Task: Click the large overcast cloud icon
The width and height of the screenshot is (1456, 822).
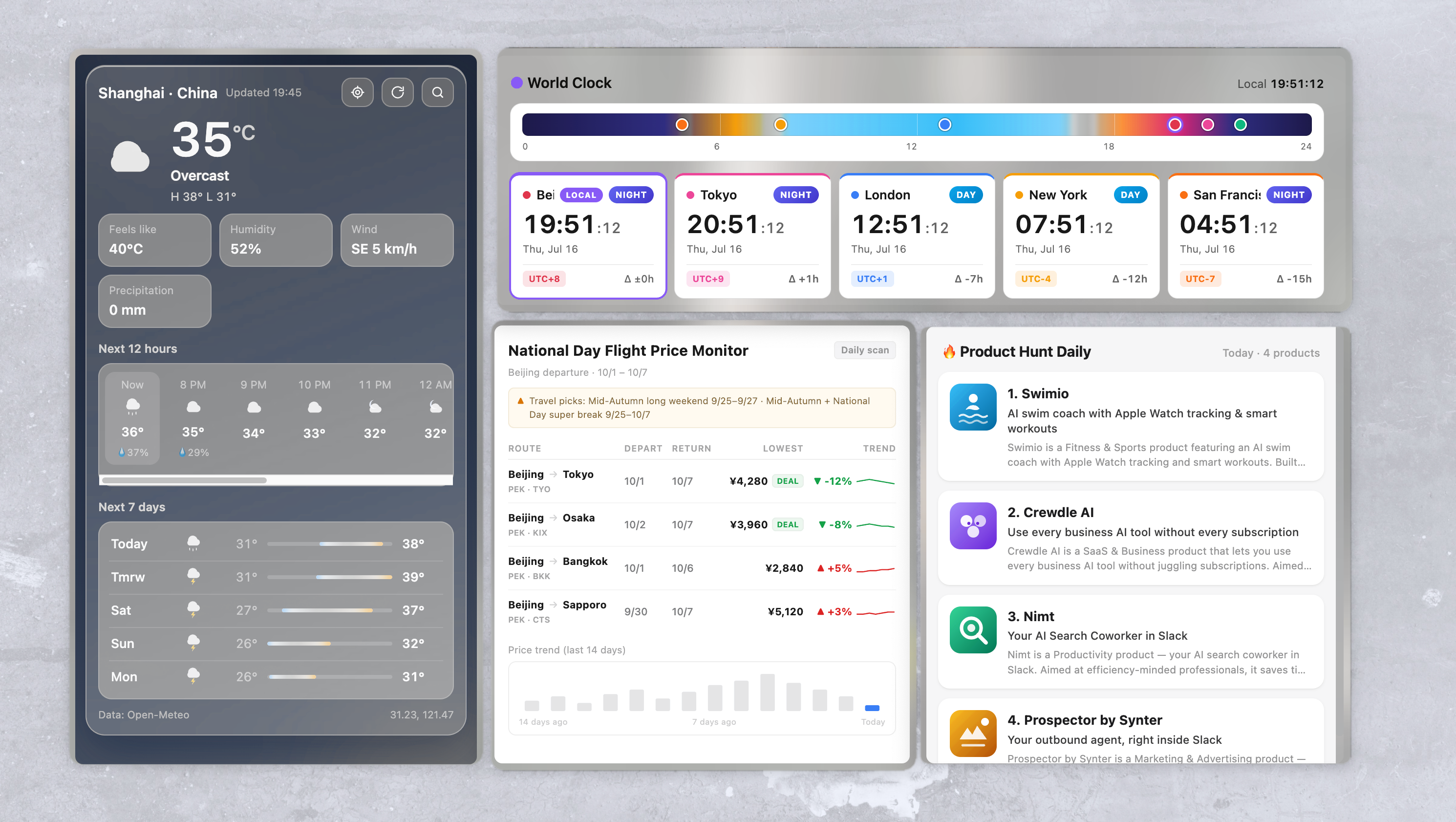Action: click(130, 156)
